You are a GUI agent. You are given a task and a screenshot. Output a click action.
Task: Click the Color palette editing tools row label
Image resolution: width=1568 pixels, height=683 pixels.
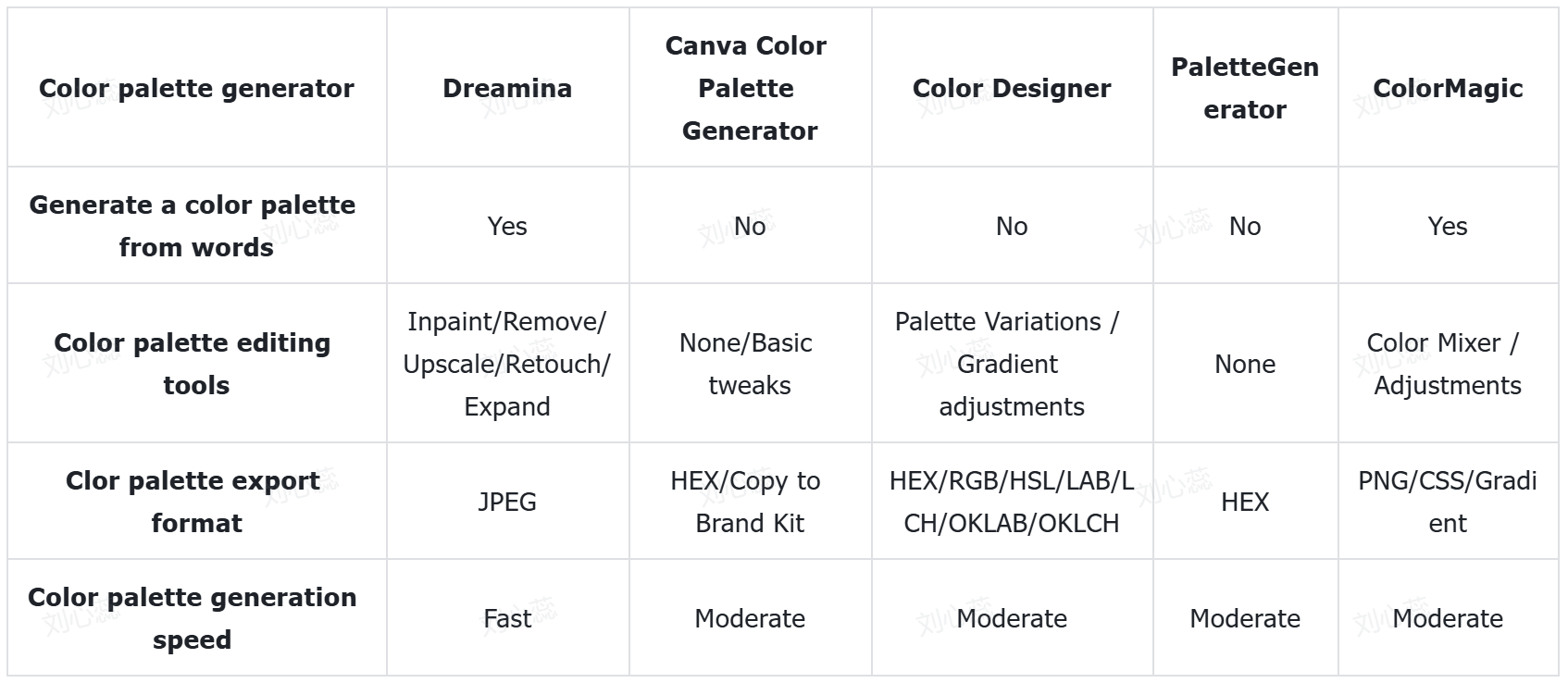point(193,364)
